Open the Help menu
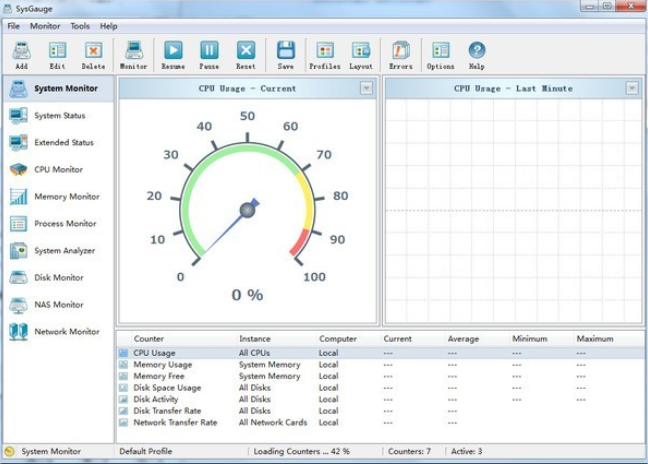The width and height of the screenshot is (648, 464). [109, 26]
